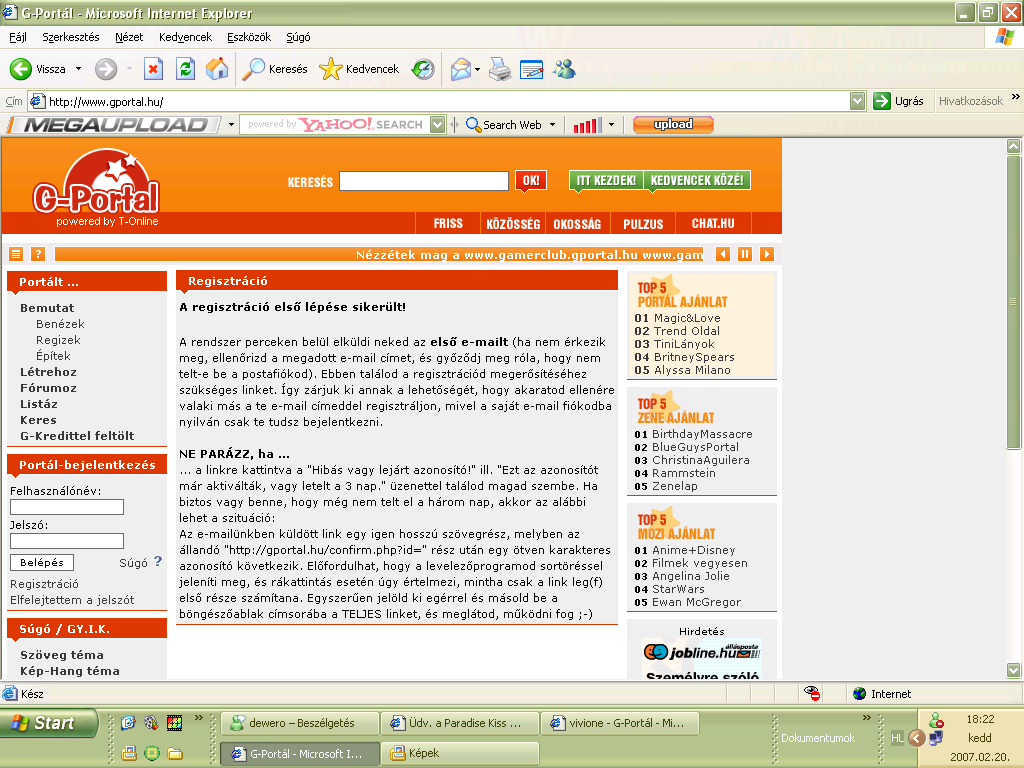Click Search Web magnifier button
Viewport: 1024px width, 768px height.
(x=504, y=124)
